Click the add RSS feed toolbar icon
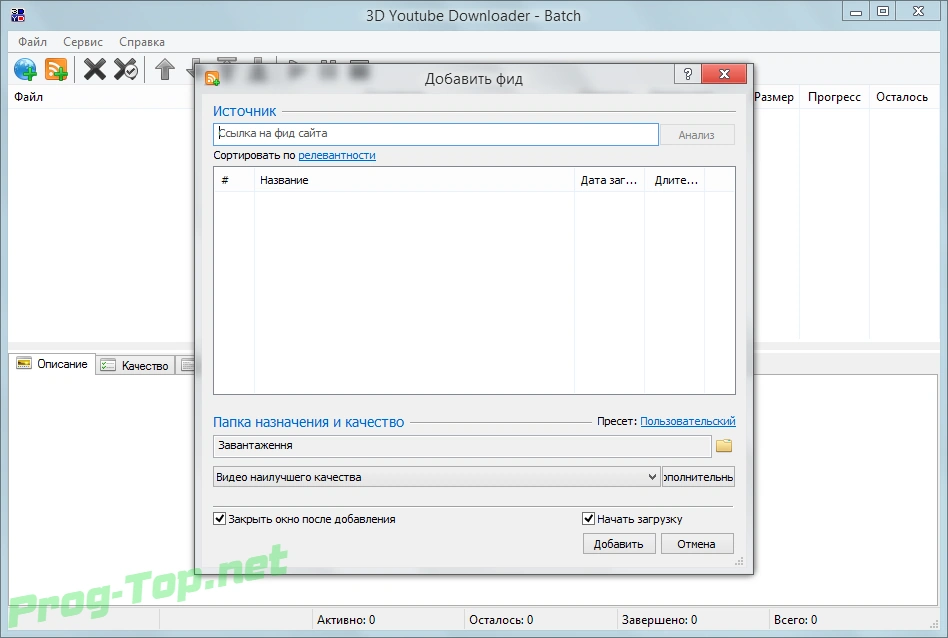This screenshot has width=948, height=638. pyautogui.click(x=56, y=70)
